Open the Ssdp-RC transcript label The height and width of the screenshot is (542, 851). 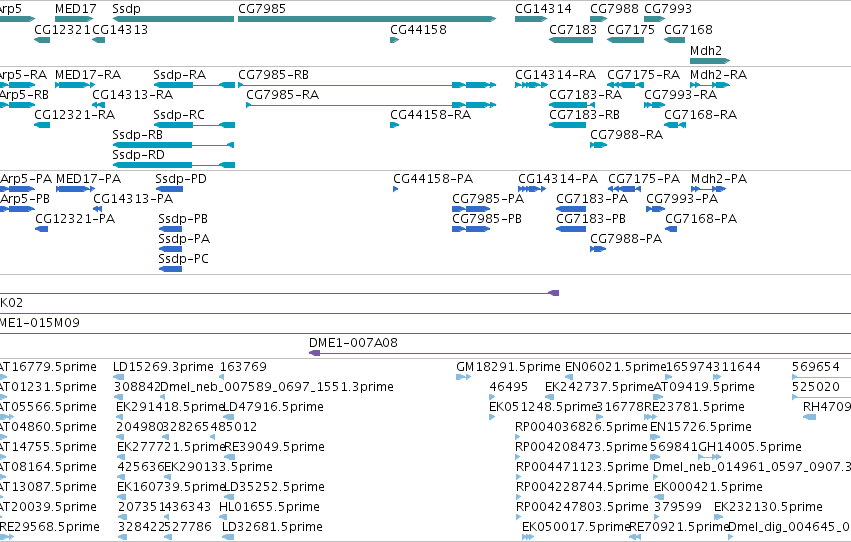(x=179, y=114)
